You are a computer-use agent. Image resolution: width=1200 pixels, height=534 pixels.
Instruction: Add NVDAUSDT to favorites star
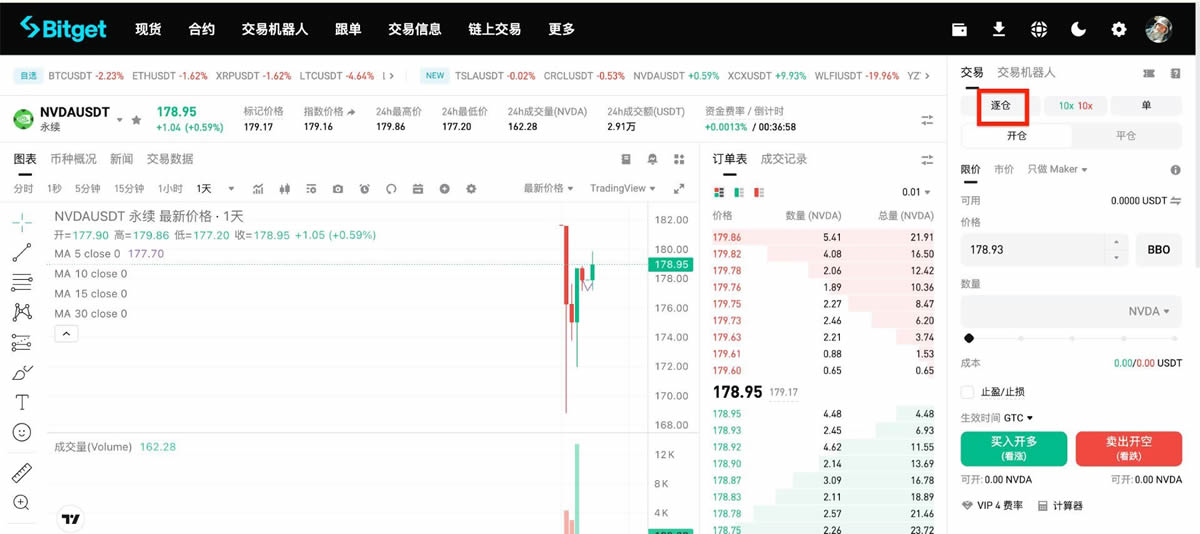136,120
